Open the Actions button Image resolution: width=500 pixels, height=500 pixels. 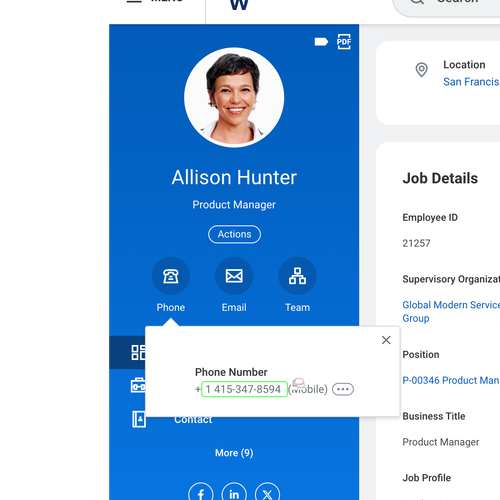234,234
